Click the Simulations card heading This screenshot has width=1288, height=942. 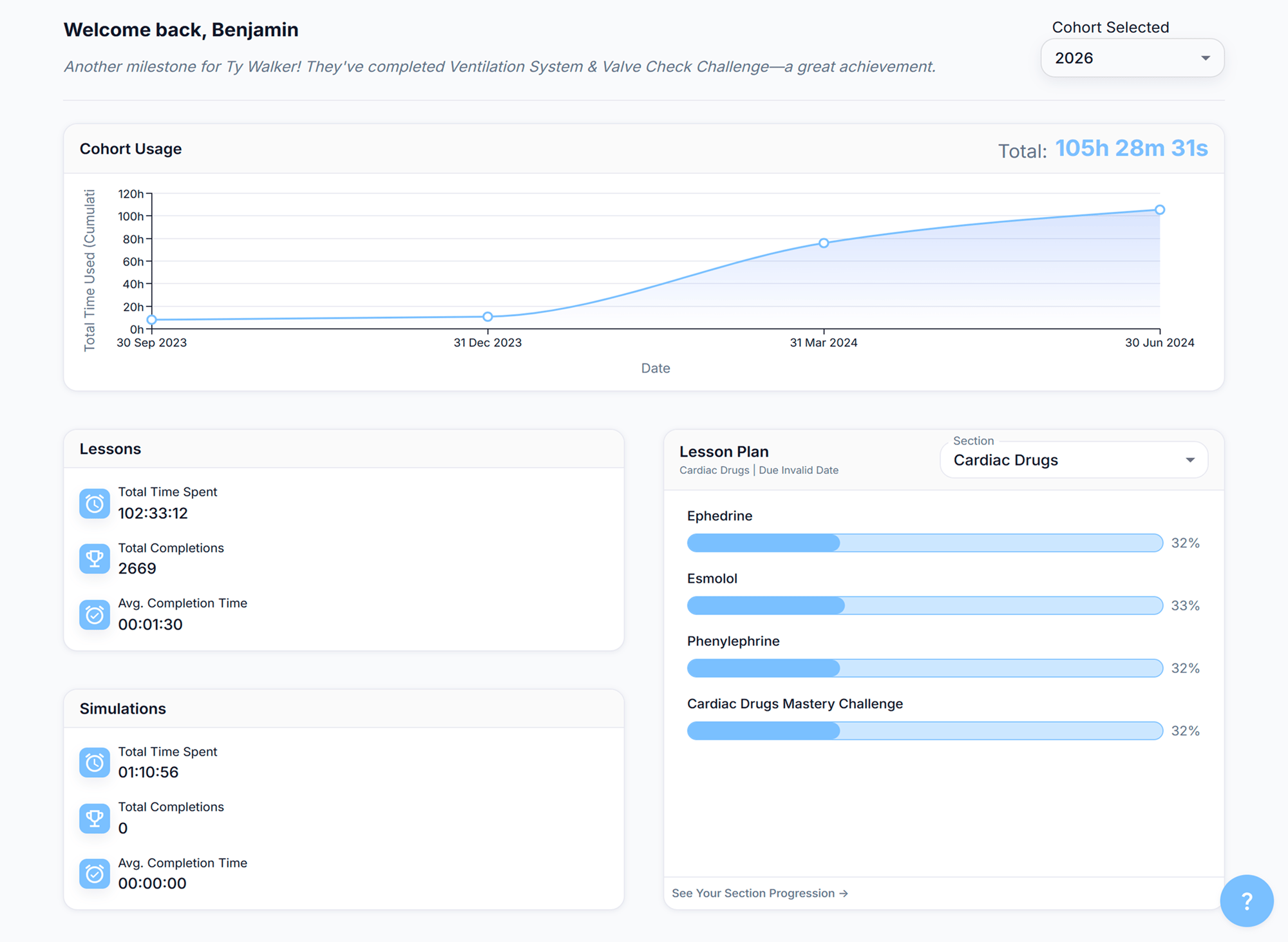pos(122,708)
